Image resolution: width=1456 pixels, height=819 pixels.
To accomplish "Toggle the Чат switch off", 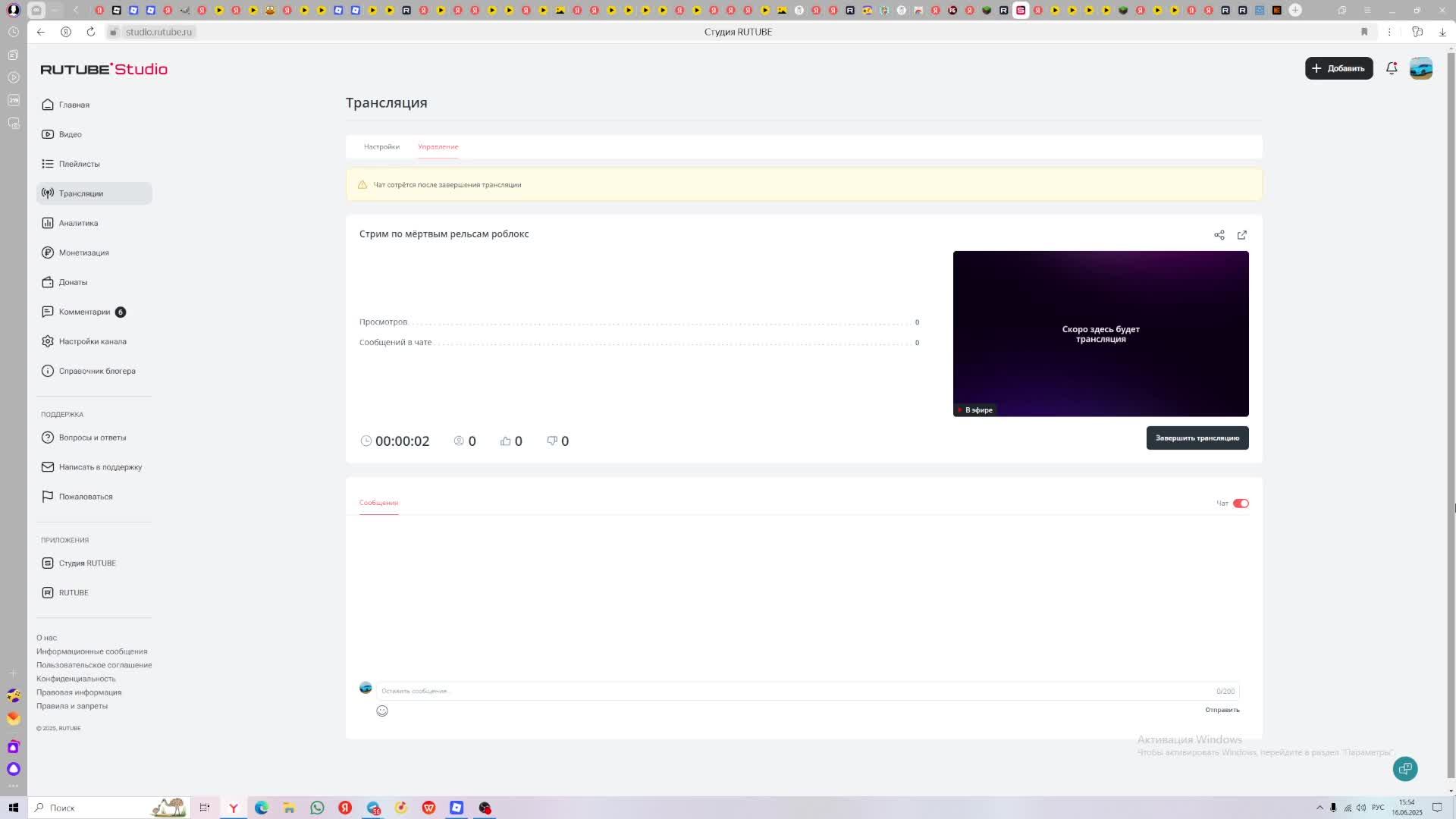I will tap(1241, 504).
